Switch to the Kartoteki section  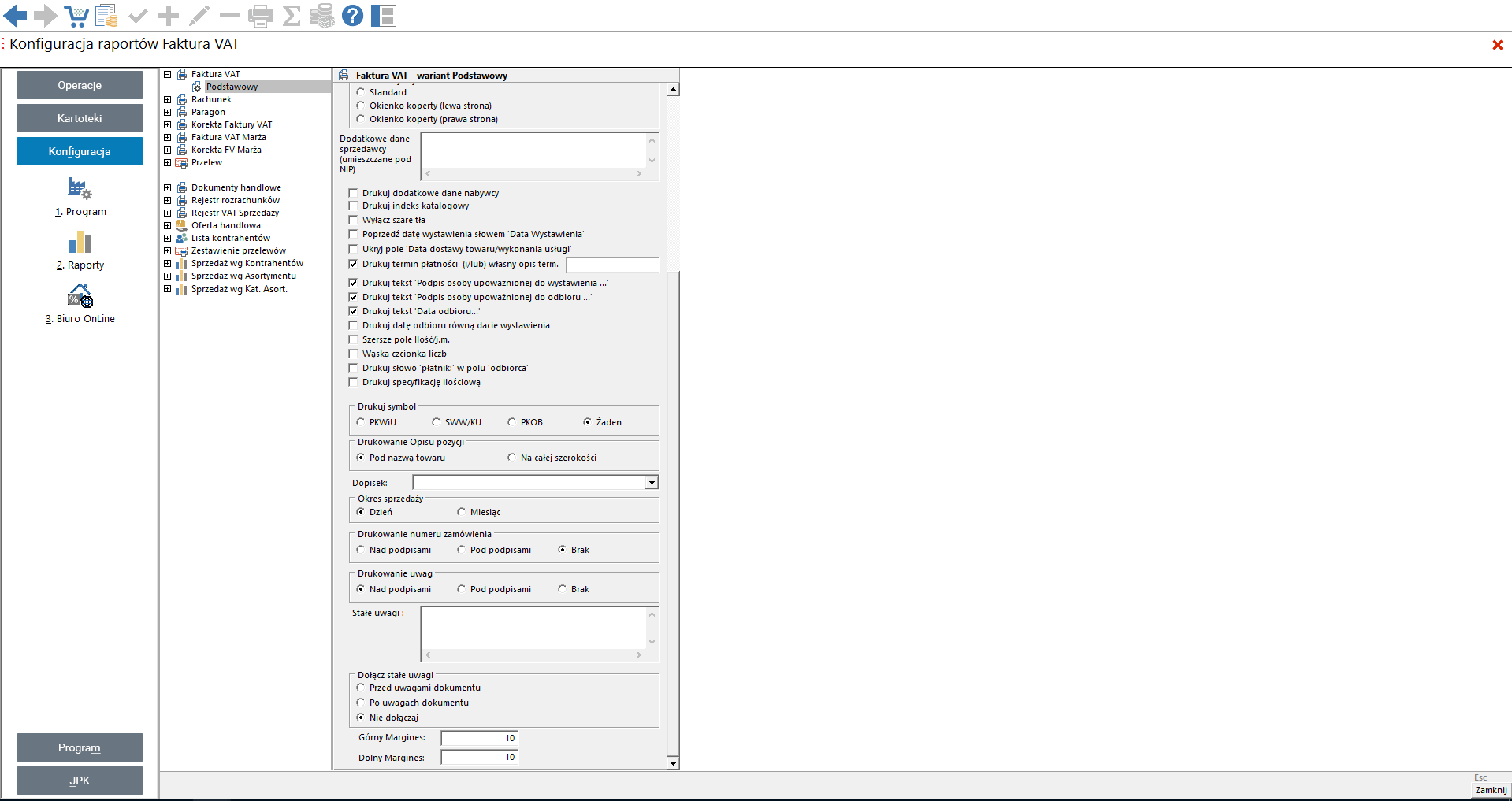click(x=80, y=118)
